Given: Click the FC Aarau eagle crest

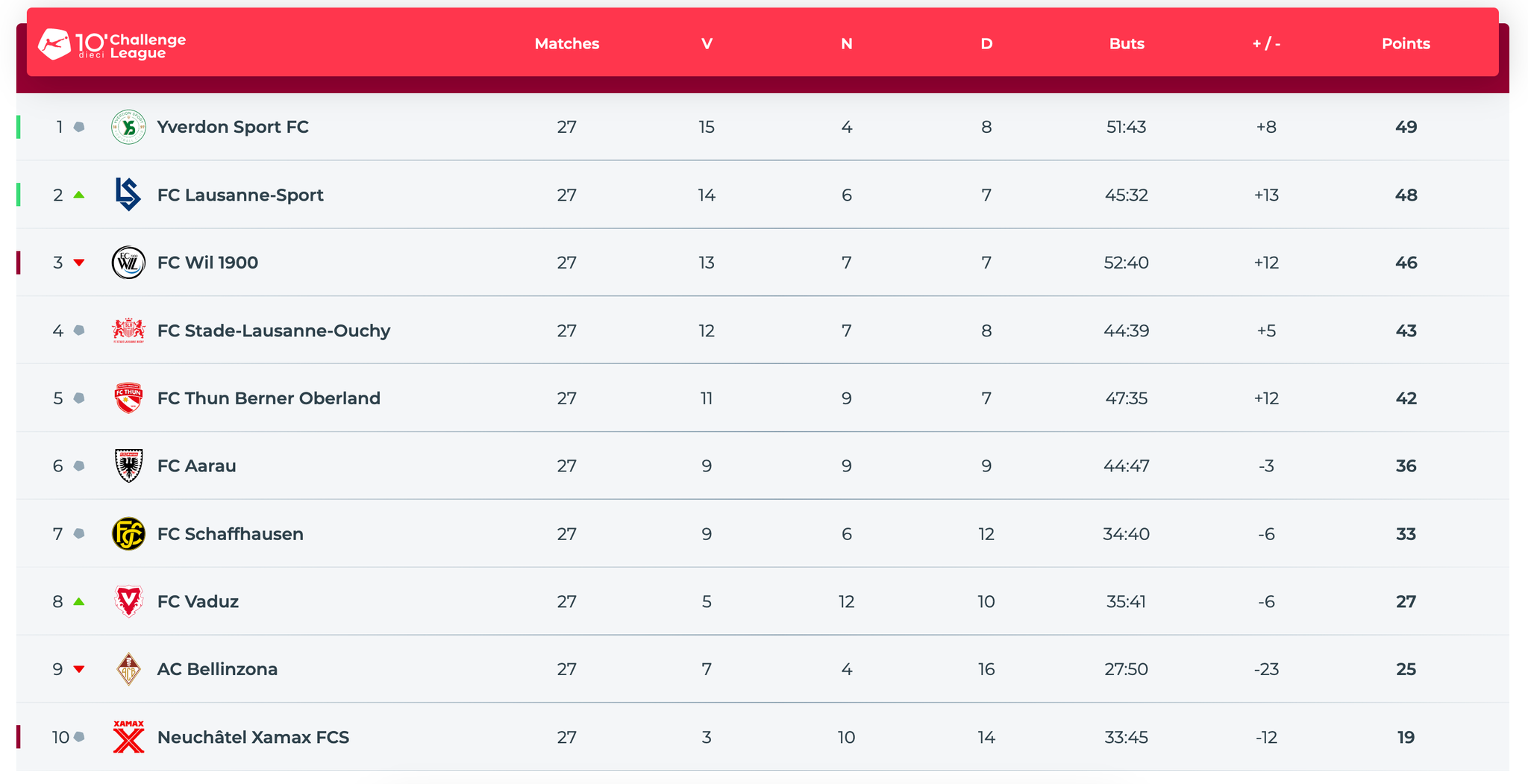Looking at the screenshot, I should coord(128,466).
